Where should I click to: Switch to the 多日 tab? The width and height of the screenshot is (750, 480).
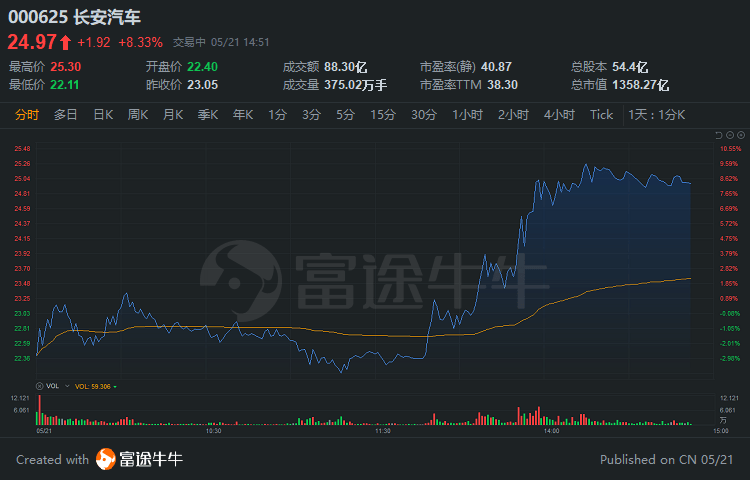click(x=66, y=115)
